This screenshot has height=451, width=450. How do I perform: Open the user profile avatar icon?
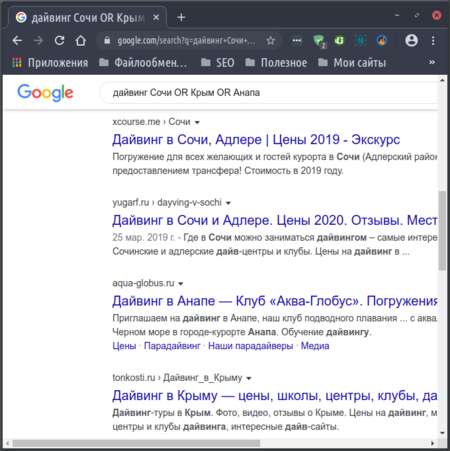coord(411,40)
